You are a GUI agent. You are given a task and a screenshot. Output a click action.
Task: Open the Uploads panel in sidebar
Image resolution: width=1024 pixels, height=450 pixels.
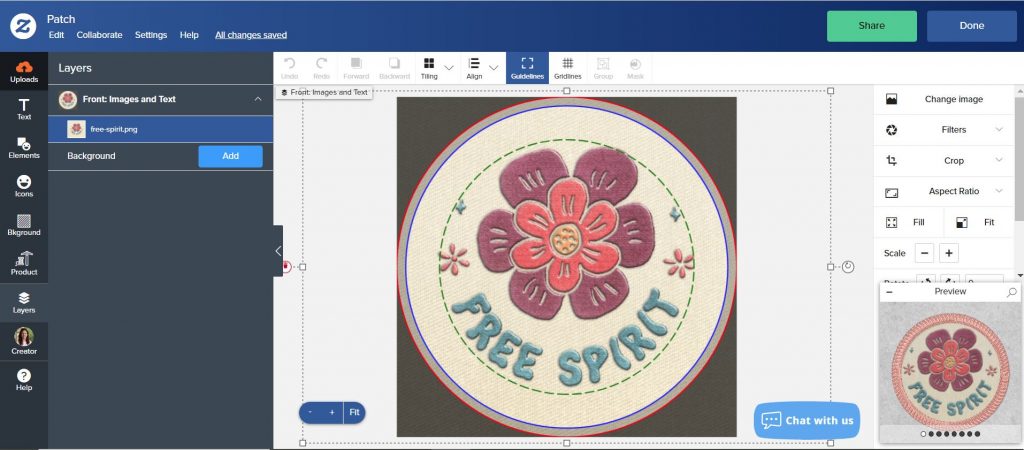23,71
